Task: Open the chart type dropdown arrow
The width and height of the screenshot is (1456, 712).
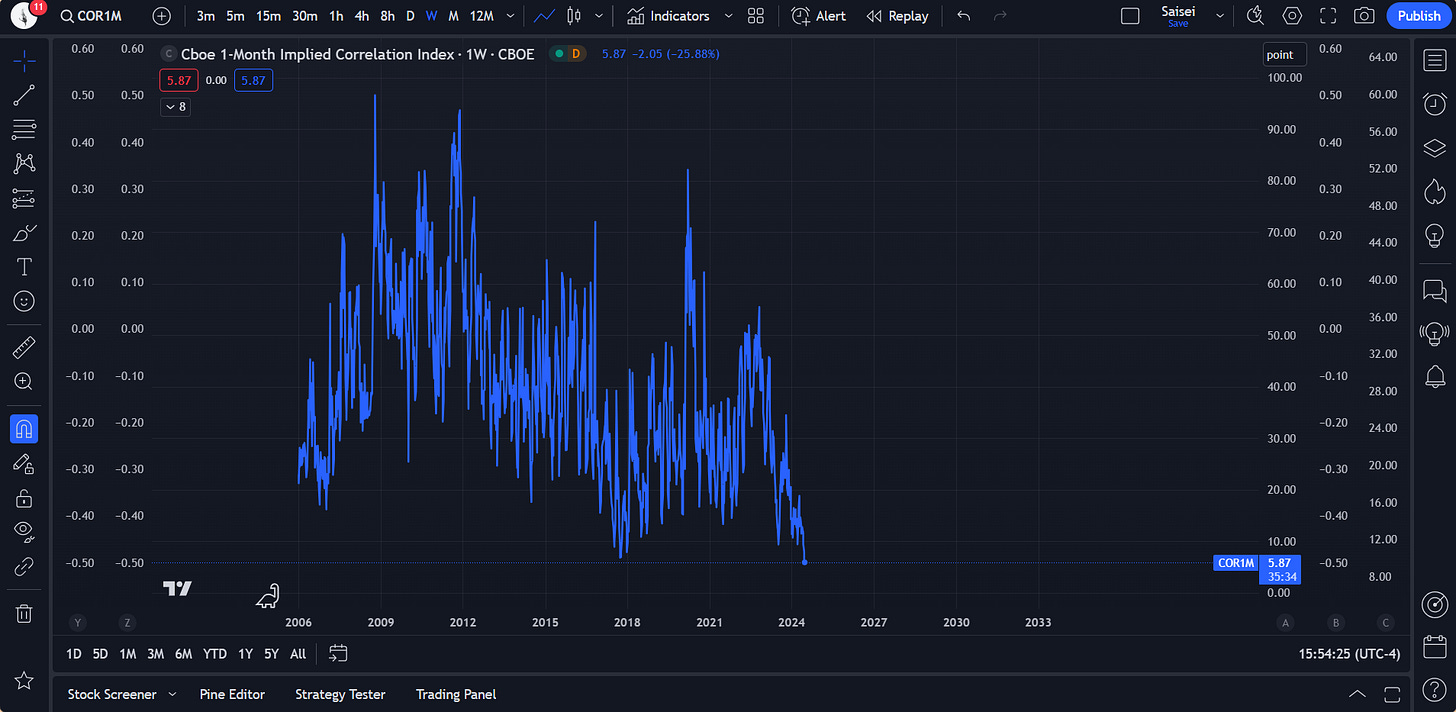Action: 599,16
